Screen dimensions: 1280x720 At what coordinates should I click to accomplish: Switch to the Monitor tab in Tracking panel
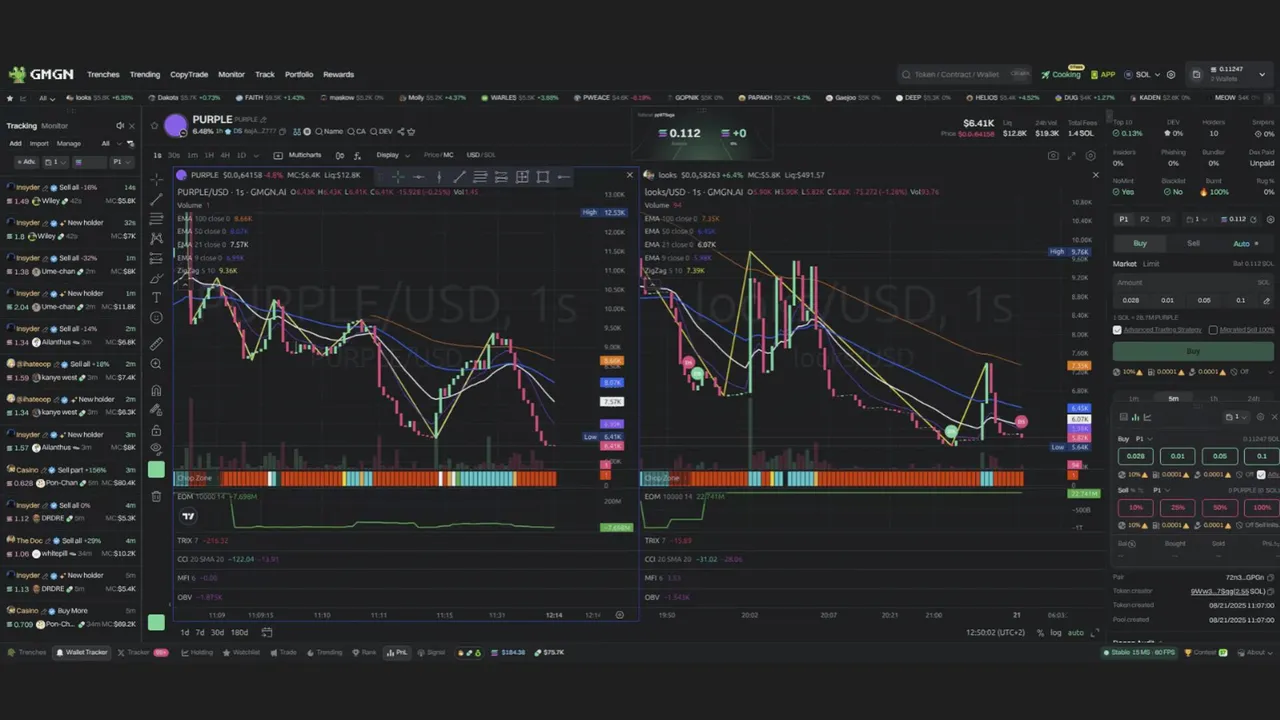[x=55, y=126]
